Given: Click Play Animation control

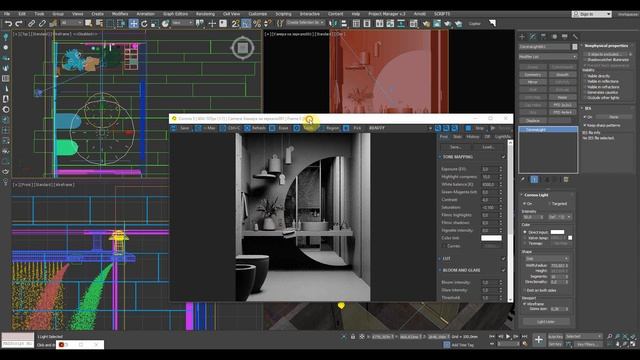Looking at the screenshot, I should click(x=508, y=337).
